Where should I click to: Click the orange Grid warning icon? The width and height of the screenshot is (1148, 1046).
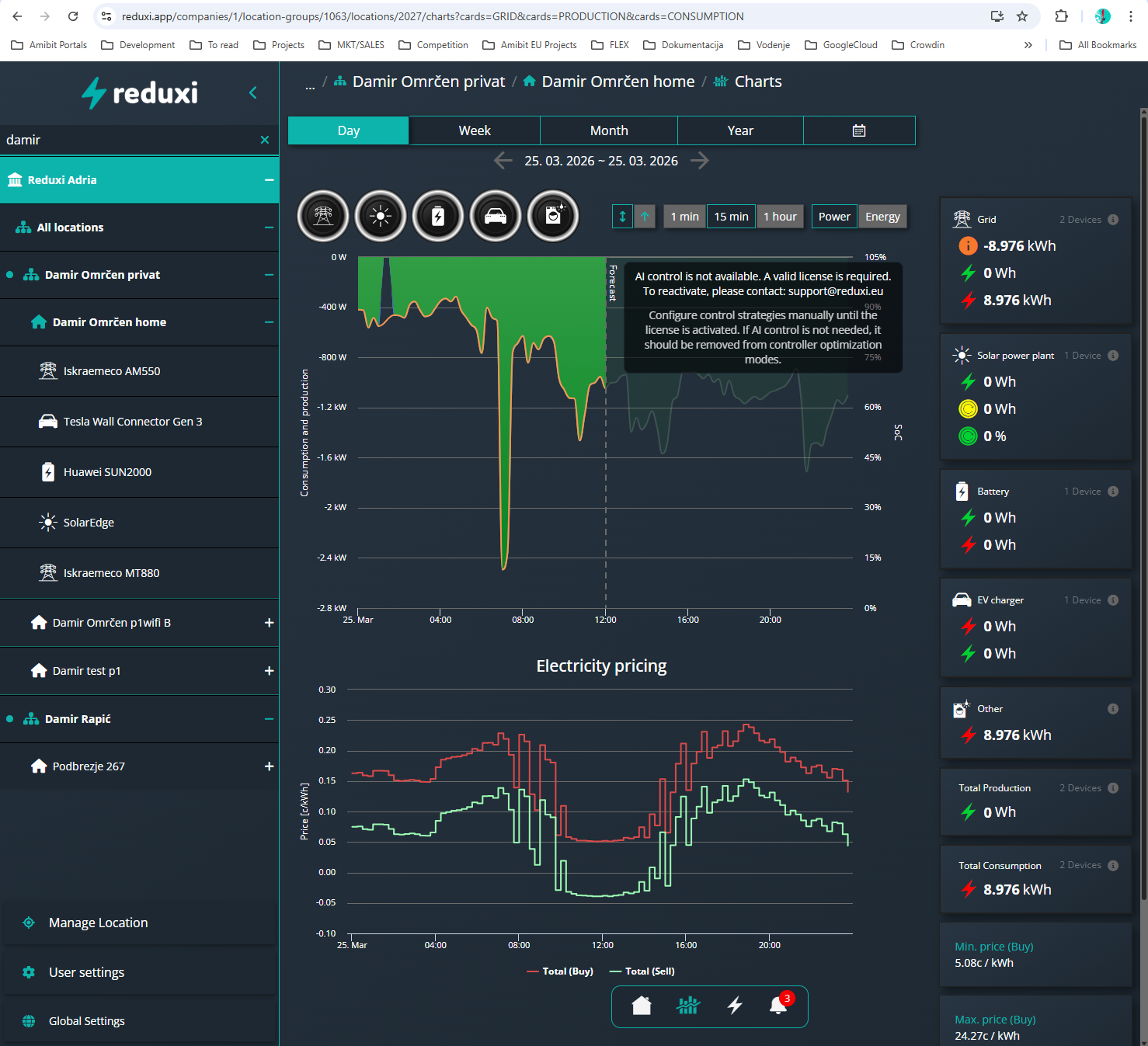[x=968, y=246]
